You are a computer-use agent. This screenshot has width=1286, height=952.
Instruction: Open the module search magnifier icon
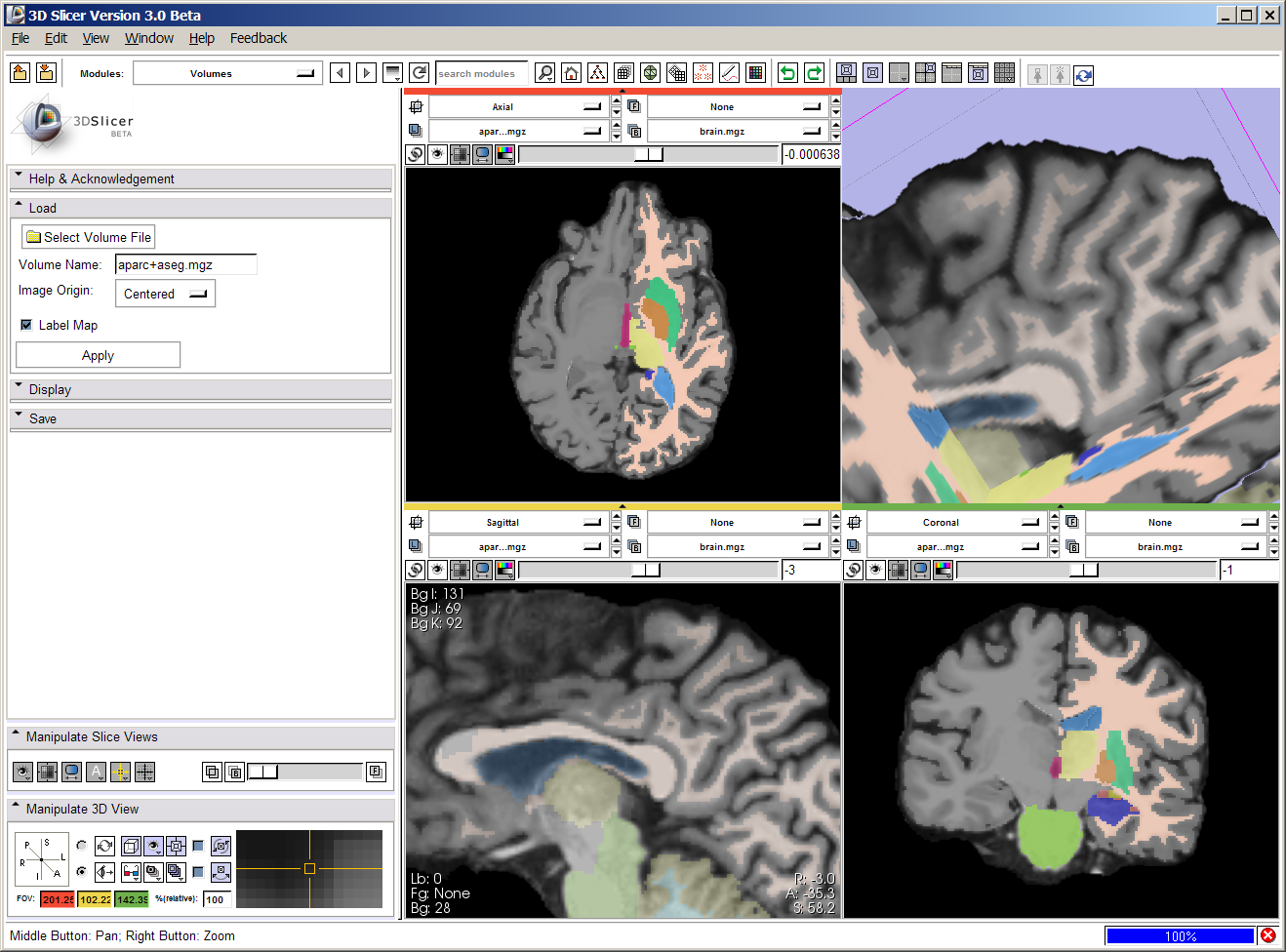[545, 73]
